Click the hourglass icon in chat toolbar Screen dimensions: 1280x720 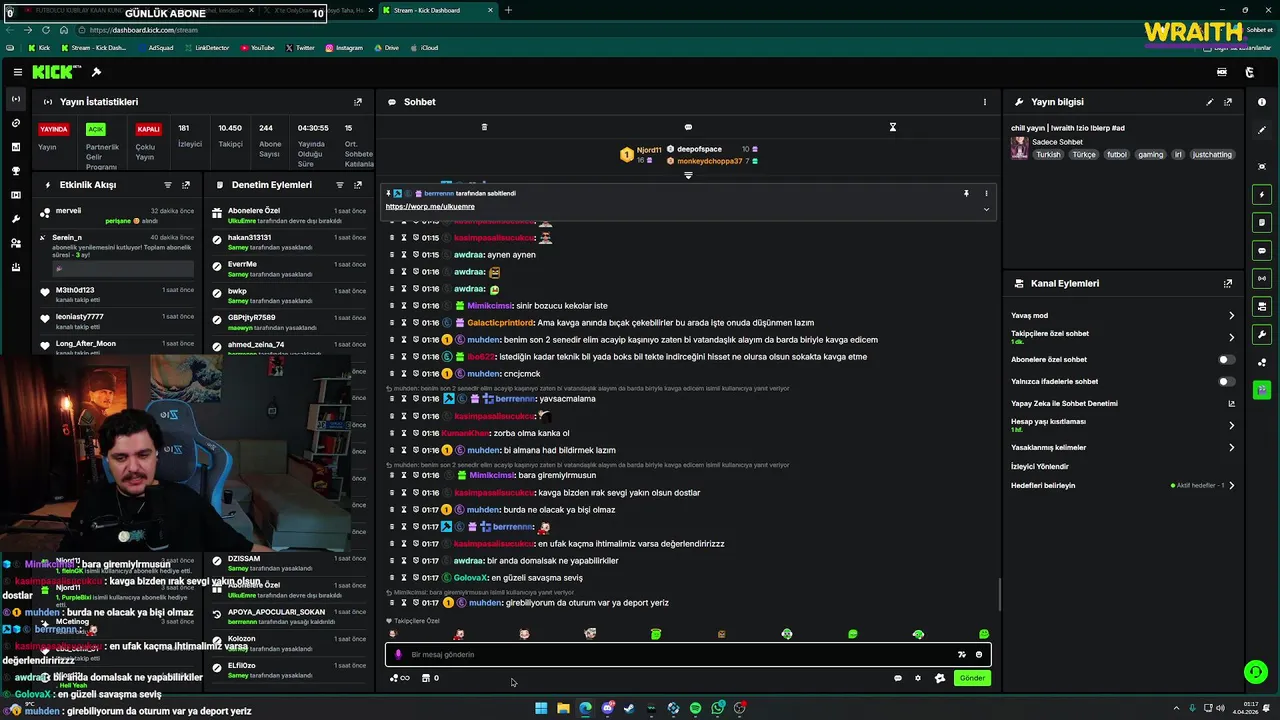point(893,127)
